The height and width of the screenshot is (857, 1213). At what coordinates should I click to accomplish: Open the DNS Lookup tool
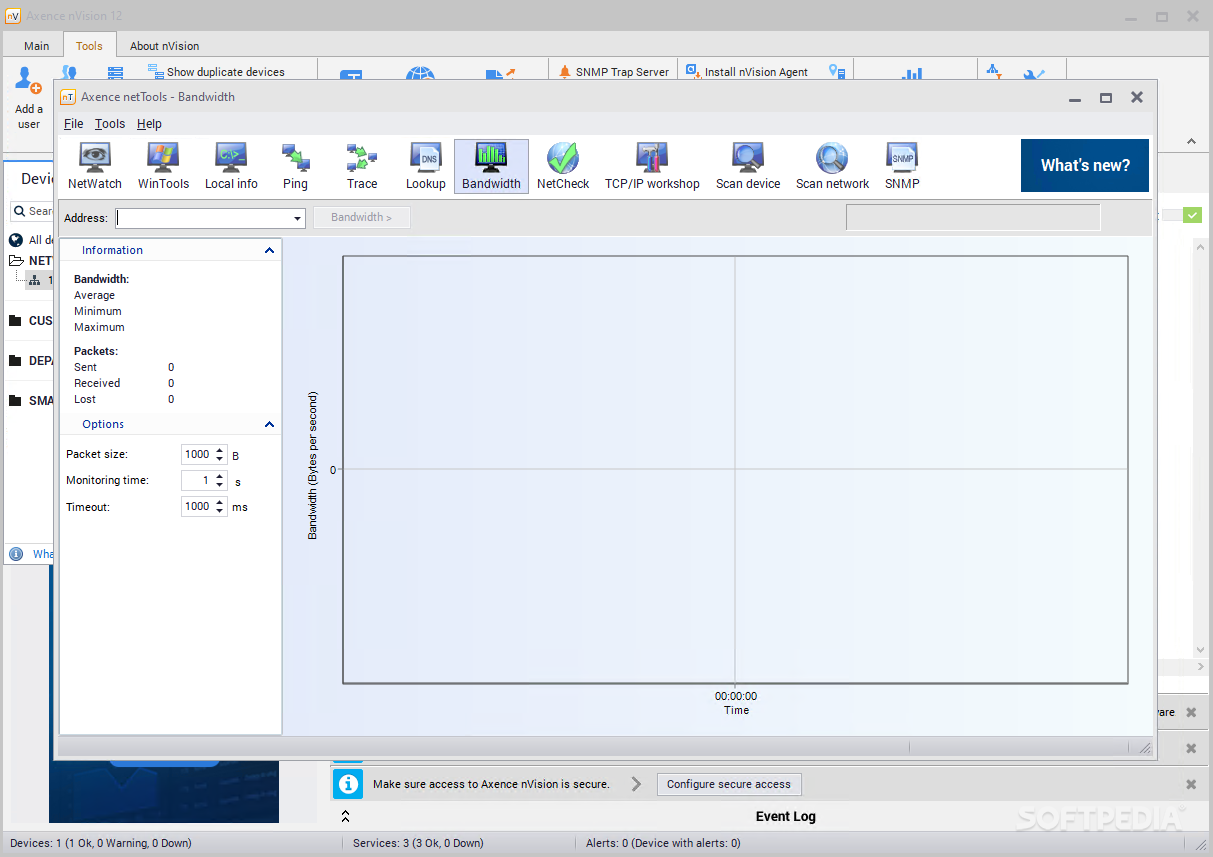(x=425, y=166)
